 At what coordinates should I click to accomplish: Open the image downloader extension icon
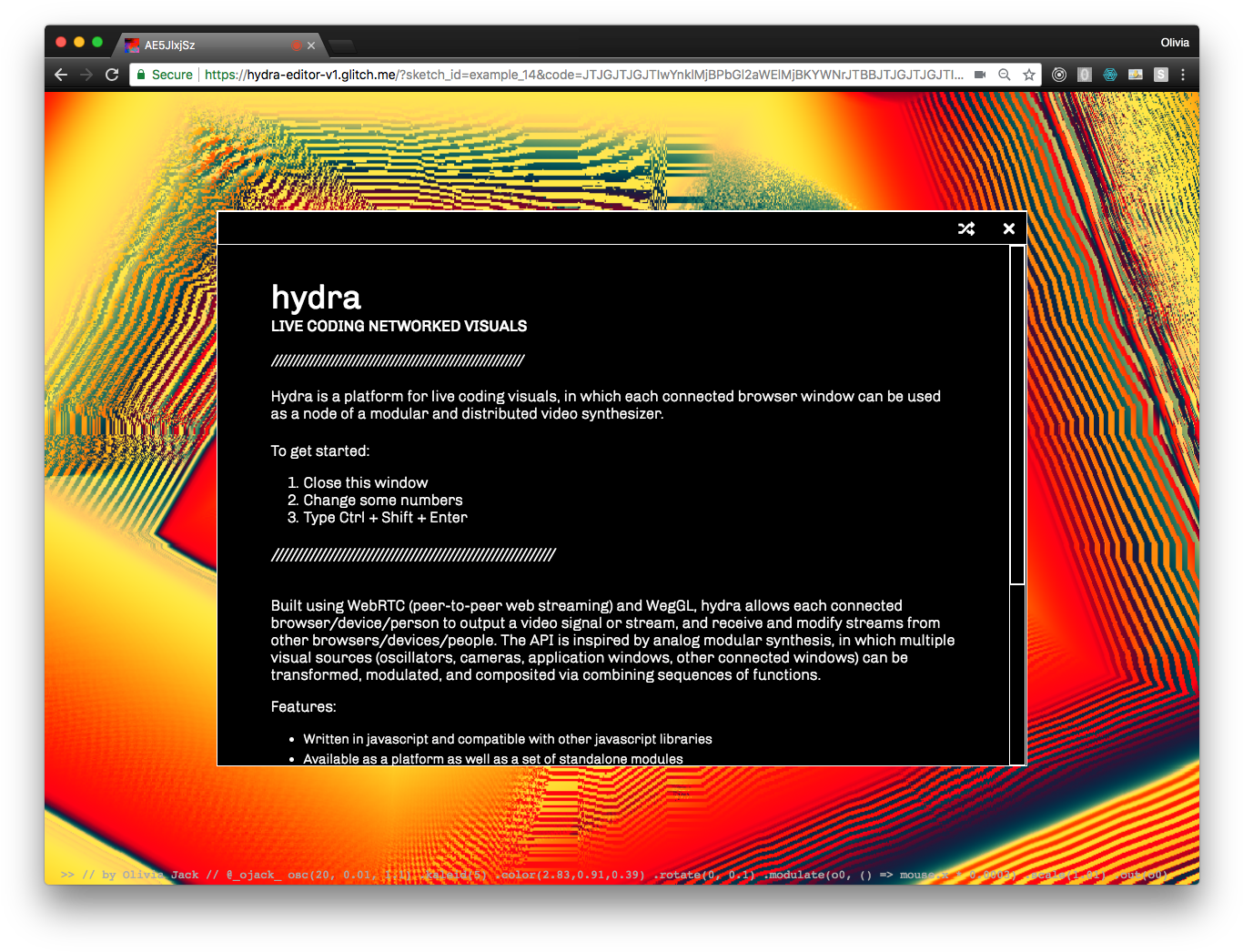1136,75
